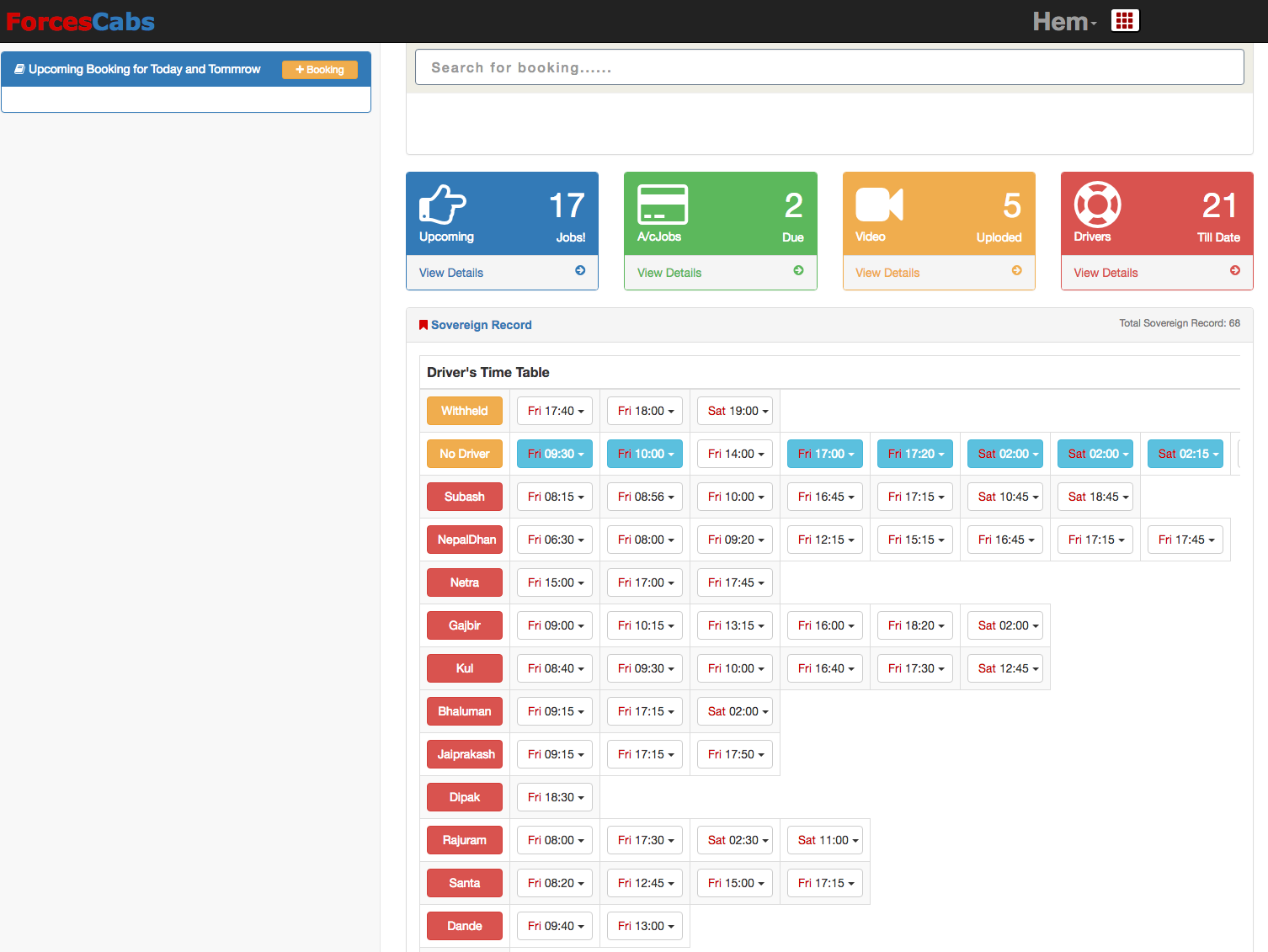Expand Rajuram's Sat 11:00 dropdown
1268x952 pixels.
825,840
